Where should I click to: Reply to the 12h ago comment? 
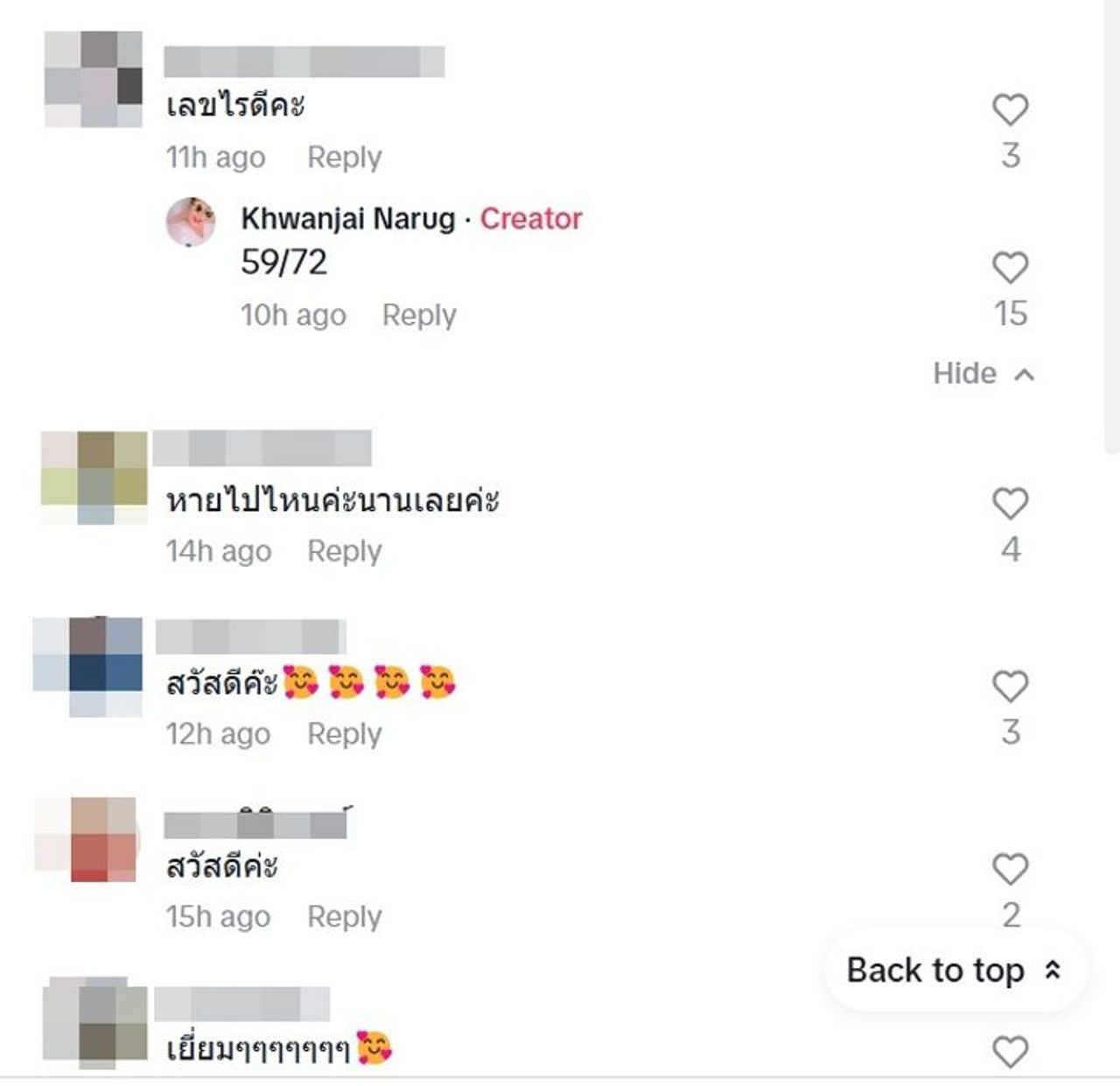[344, 734]
